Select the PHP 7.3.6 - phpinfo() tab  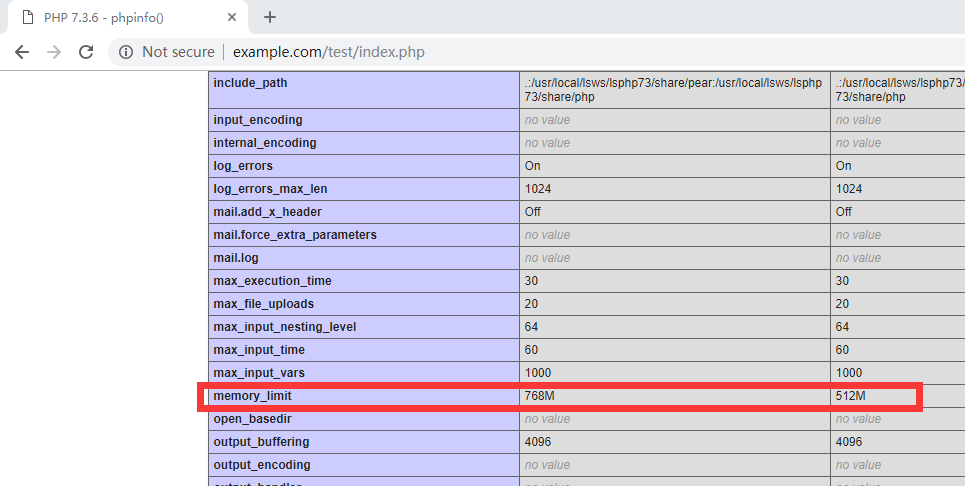tap(127, 17)
